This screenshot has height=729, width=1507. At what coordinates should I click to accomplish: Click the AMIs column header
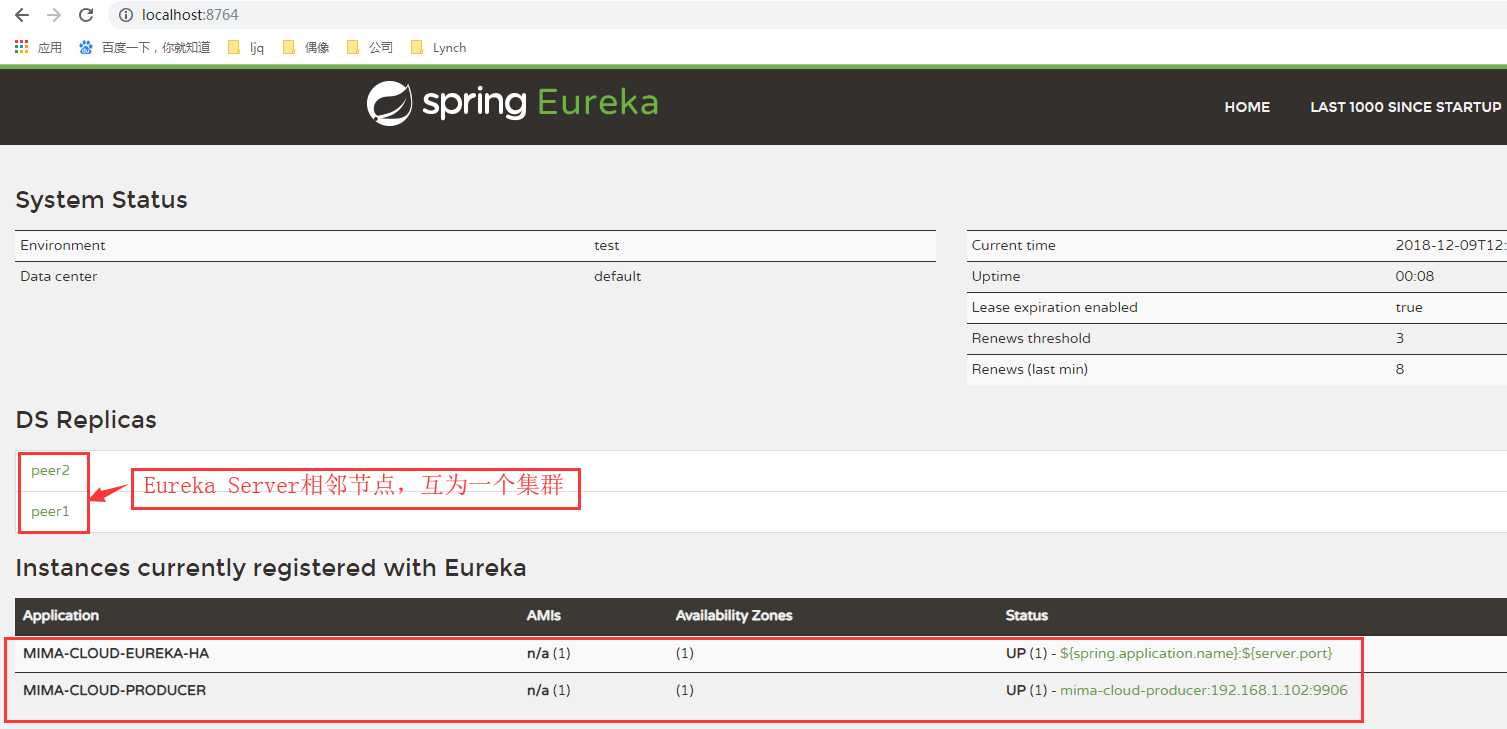tap(544, 615)
